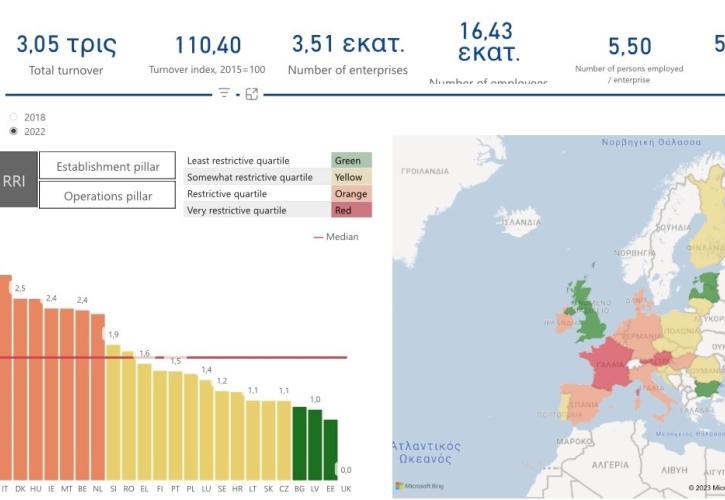Click the 16,43 εκατ. card value
Screen dimensions: 725x500
pos(488,43)
